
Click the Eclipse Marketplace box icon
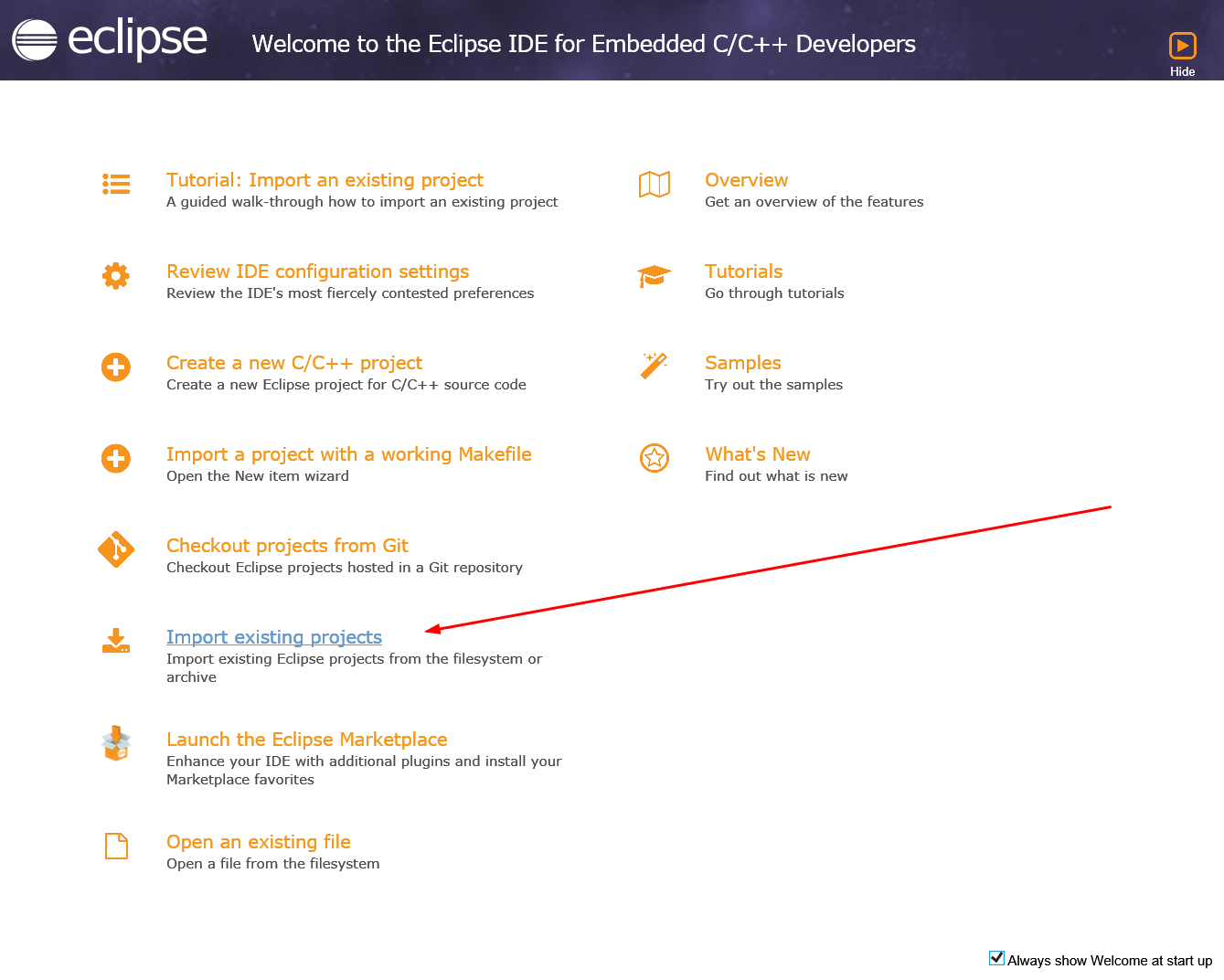(x=116, y=743)
